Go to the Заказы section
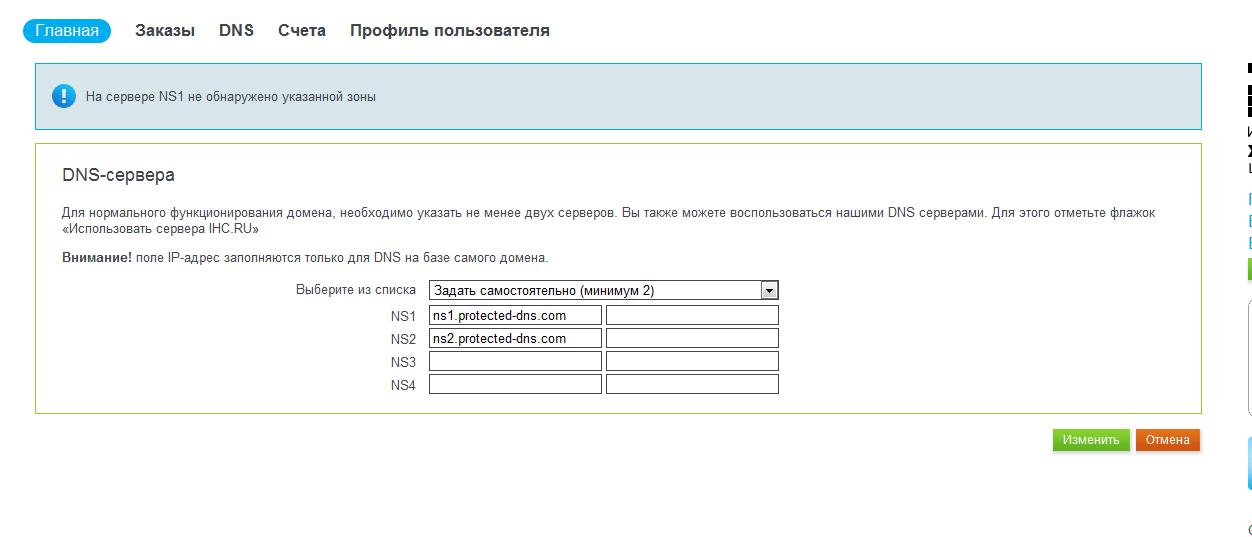 tap(165, 30)
